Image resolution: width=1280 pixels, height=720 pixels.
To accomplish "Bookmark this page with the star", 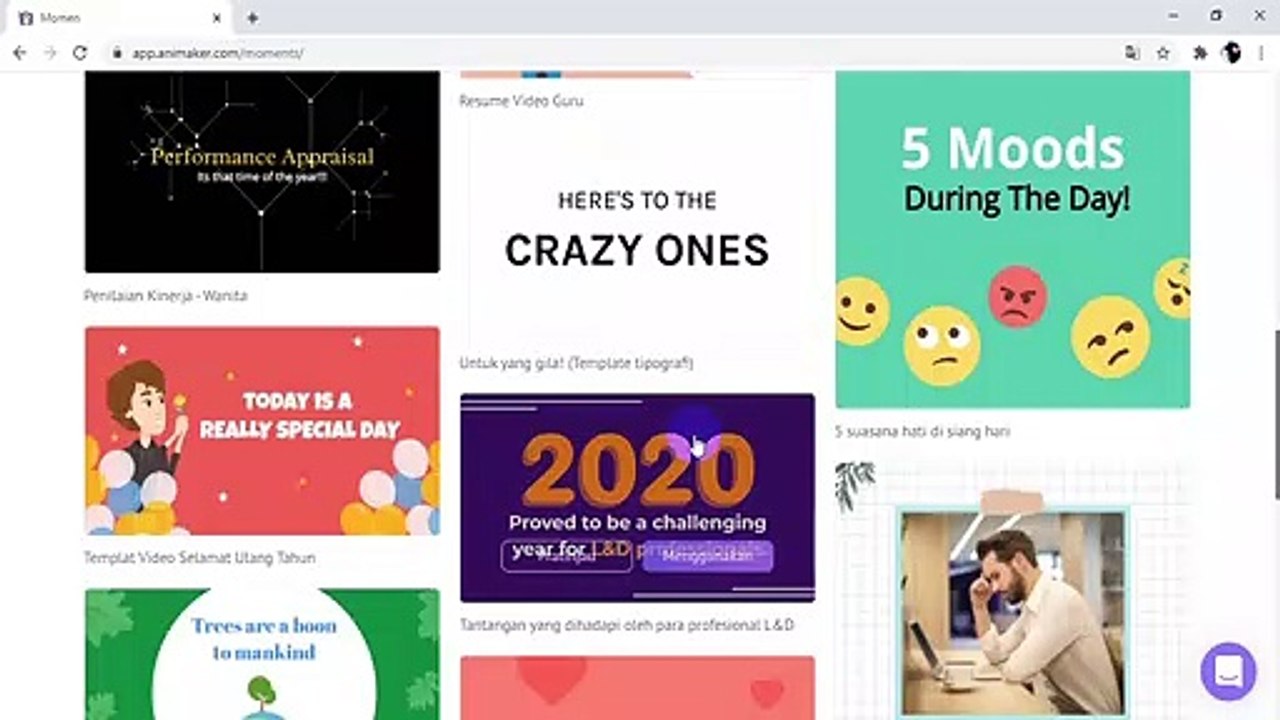I will 1163,53.
